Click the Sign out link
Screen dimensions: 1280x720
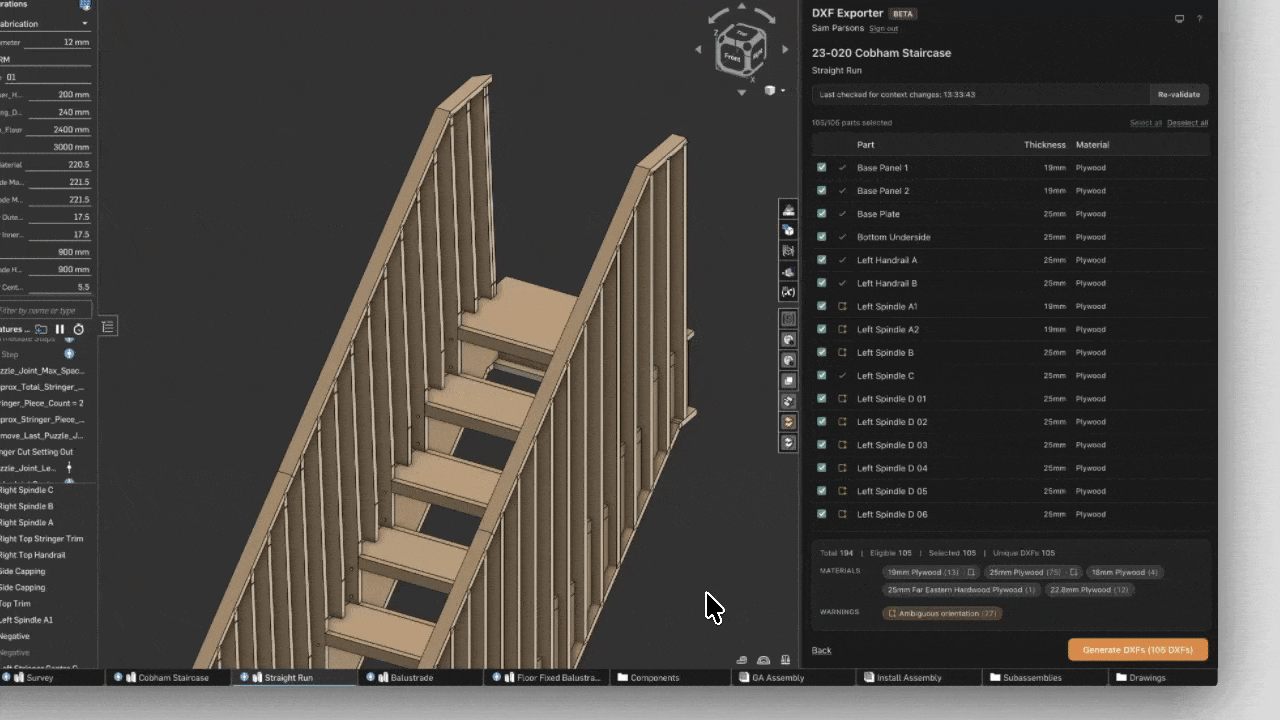(x=883, y=29)
